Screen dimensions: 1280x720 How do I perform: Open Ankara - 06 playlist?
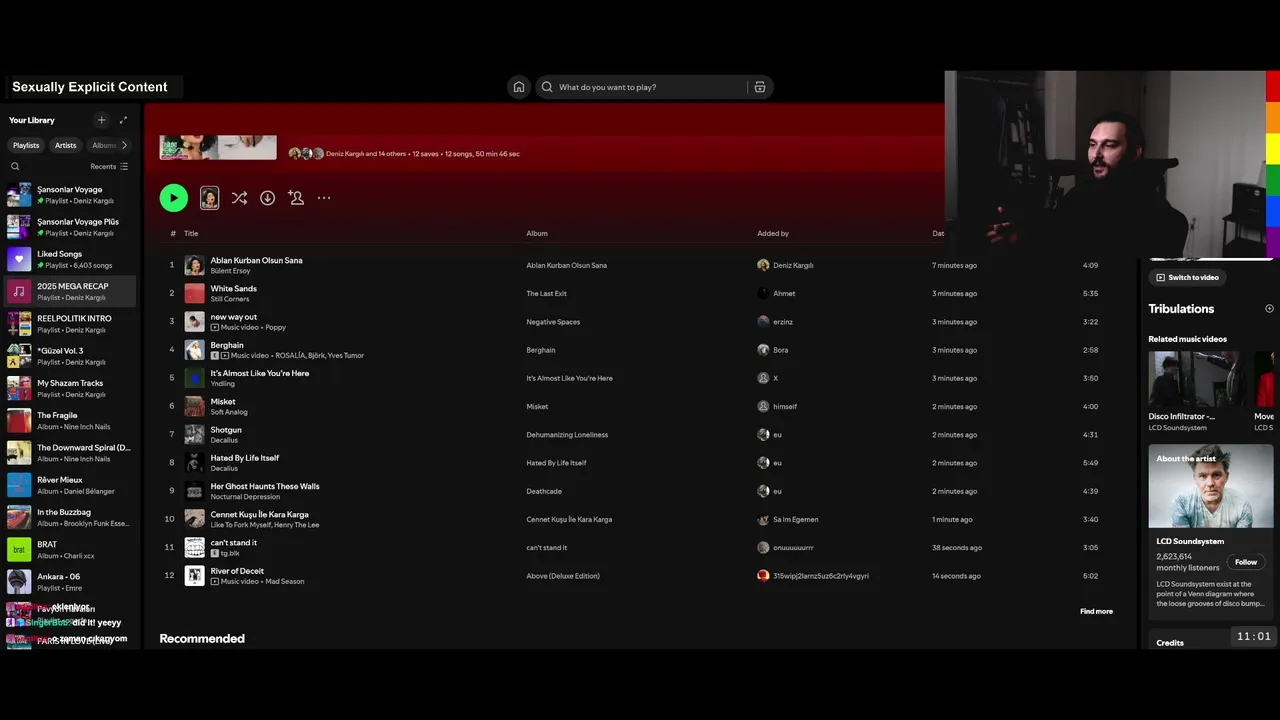point(68,581)
